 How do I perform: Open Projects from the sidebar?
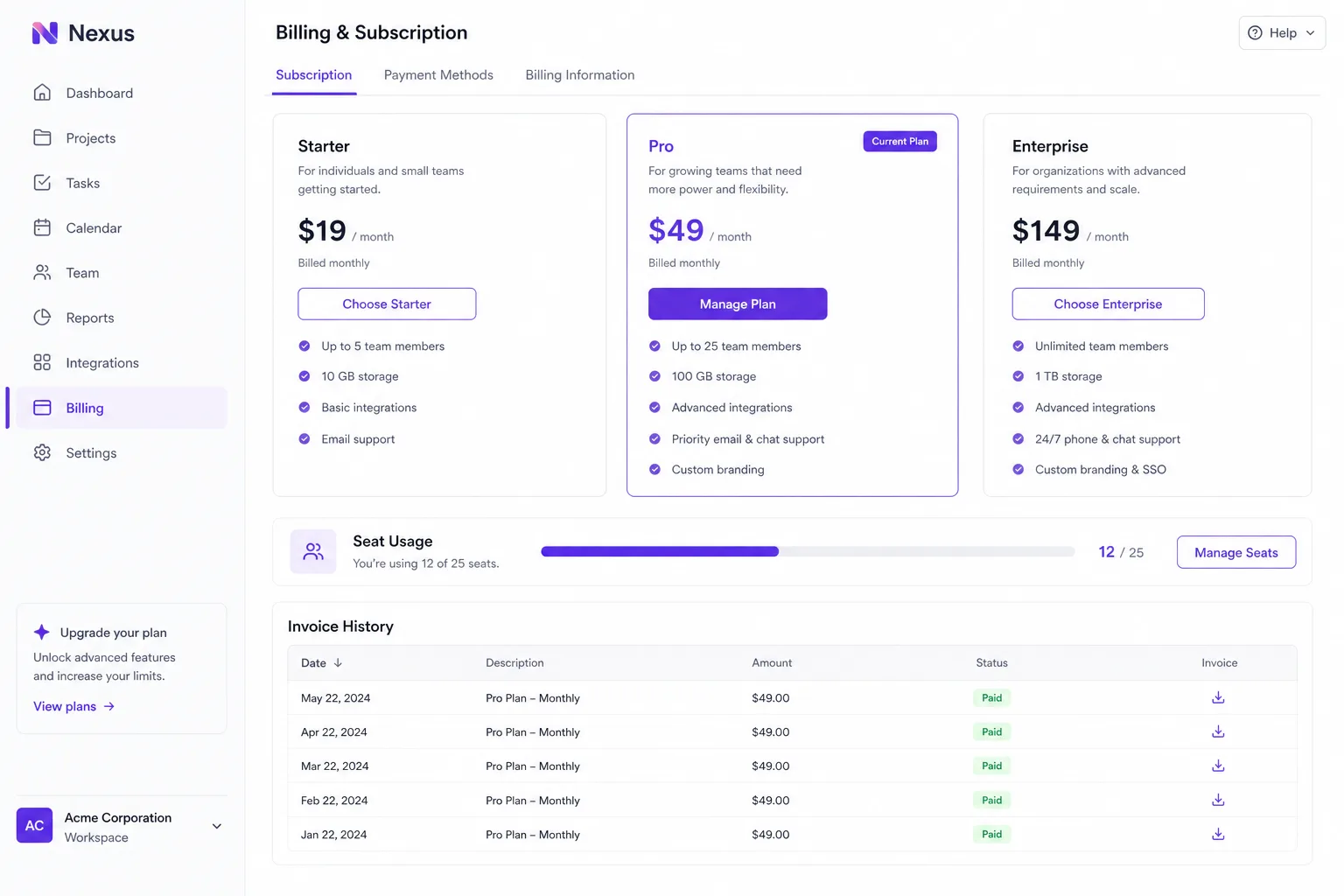(122, 137)
